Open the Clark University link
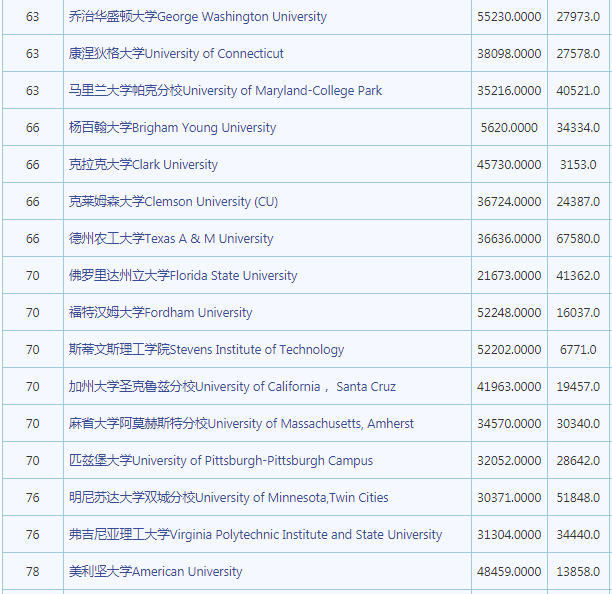 click(143, 165)
